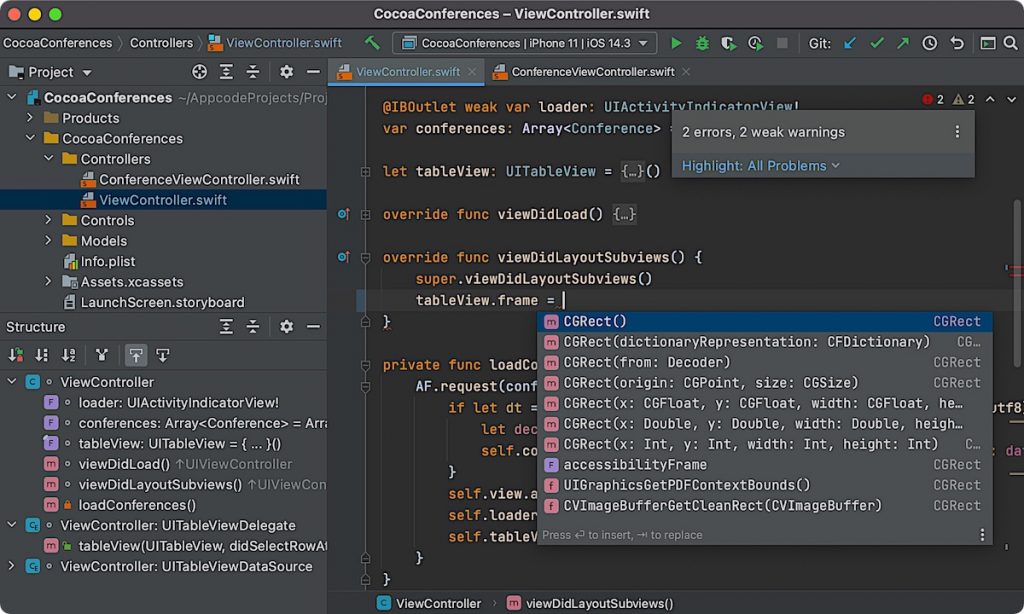The image size is (1024, 614).
Task: Commit changes to Git
Action: pyautogui.click(x=876, y=44)
